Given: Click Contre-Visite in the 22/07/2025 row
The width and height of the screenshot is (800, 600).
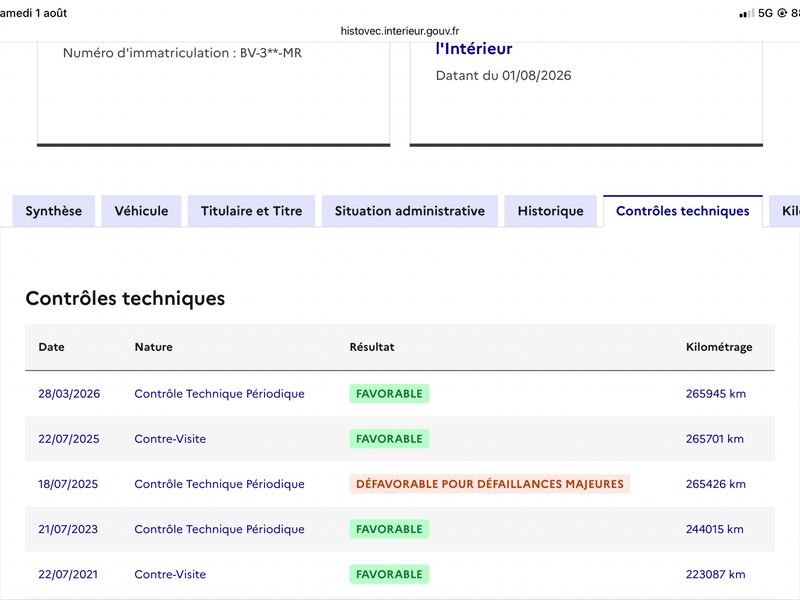Looking at the screenshot, I should coord(170,439).
